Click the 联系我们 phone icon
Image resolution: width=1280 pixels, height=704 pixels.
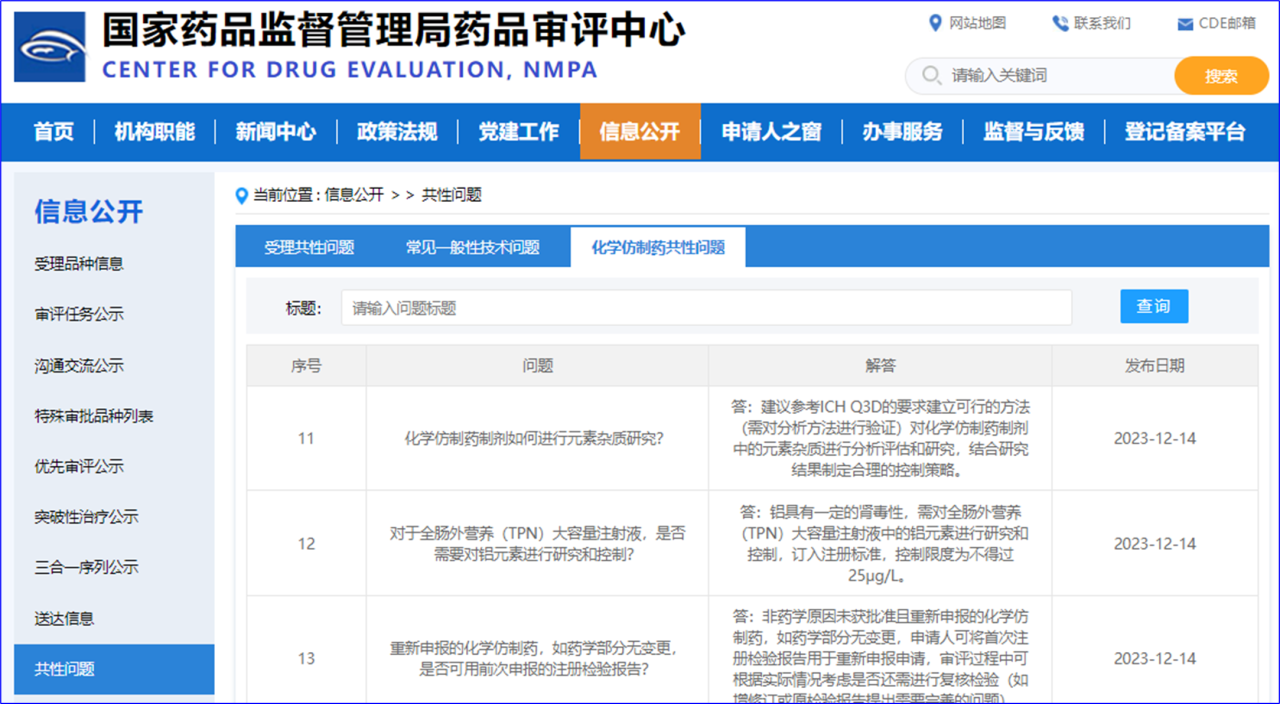point(1060,23)
